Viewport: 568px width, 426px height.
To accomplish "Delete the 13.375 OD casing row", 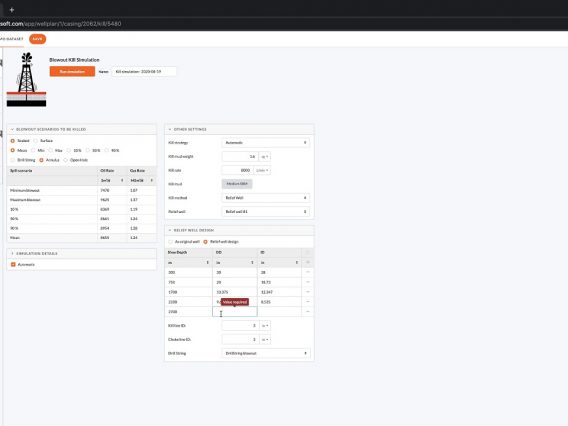I will (308, 292).
